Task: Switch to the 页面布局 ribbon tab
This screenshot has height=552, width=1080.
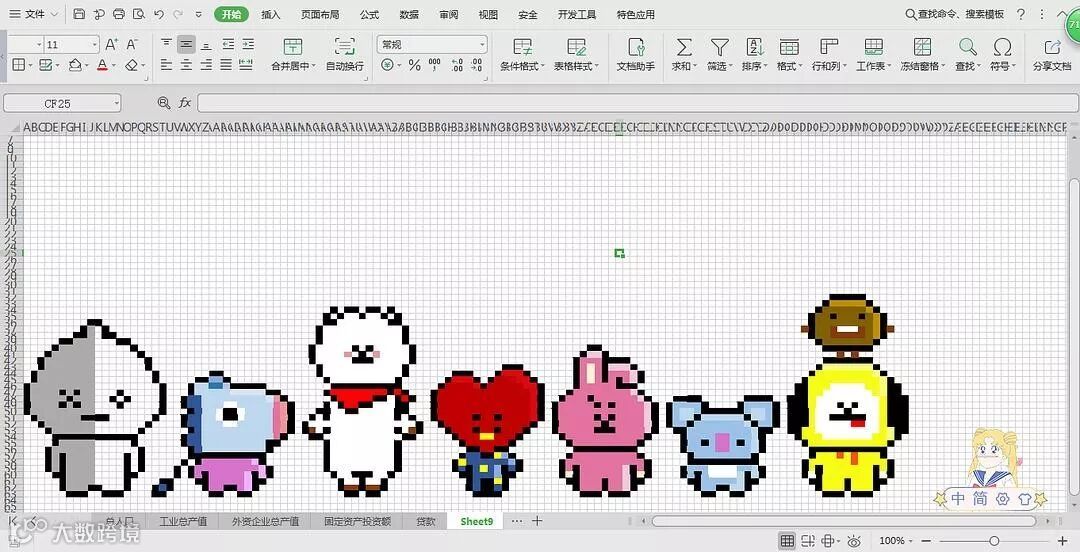Action: (x=320, y=14)
